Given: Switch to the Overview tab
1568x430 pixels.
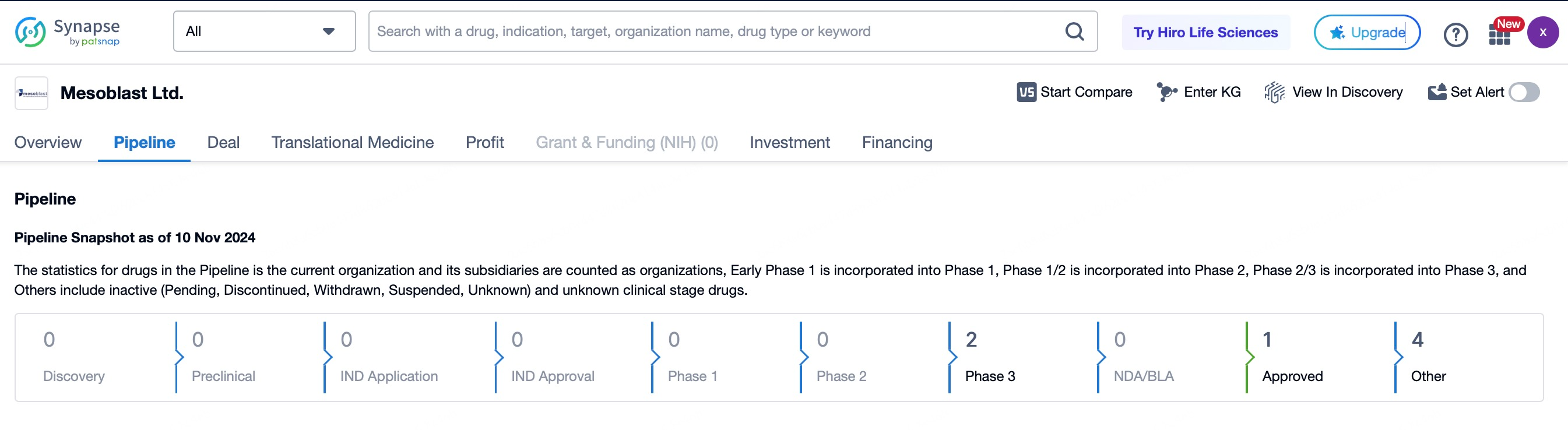Looking at the screenshot, I should (47, 142).
